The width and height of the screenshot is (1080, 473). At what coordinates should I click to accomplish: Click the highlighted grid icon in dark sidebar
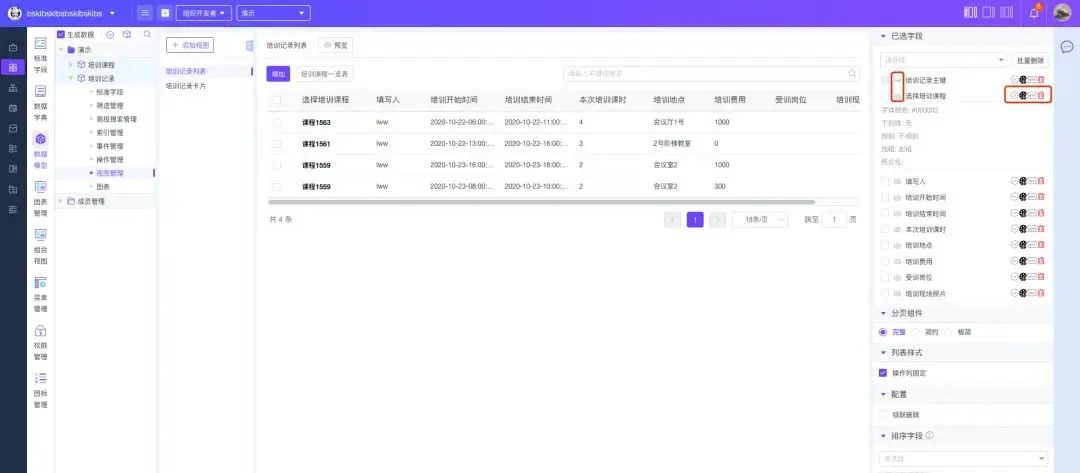pos(13,67)
